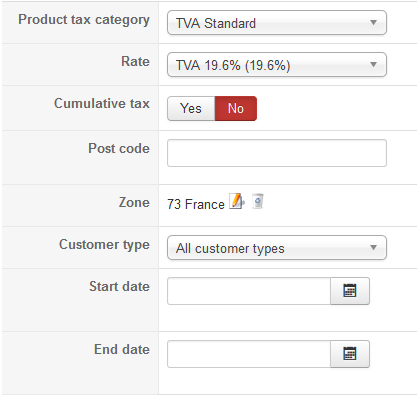Click the delete zone trash icon
This screenshot has height=403, width=417.
tap(257, 201)
